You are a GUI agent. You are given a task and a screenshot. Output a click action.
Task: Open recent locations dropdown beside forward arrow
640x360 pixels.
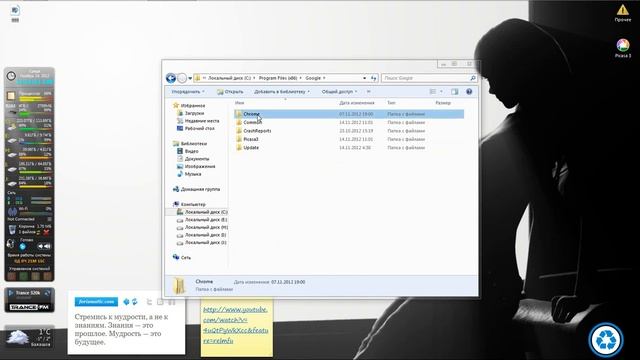(190, 78)
